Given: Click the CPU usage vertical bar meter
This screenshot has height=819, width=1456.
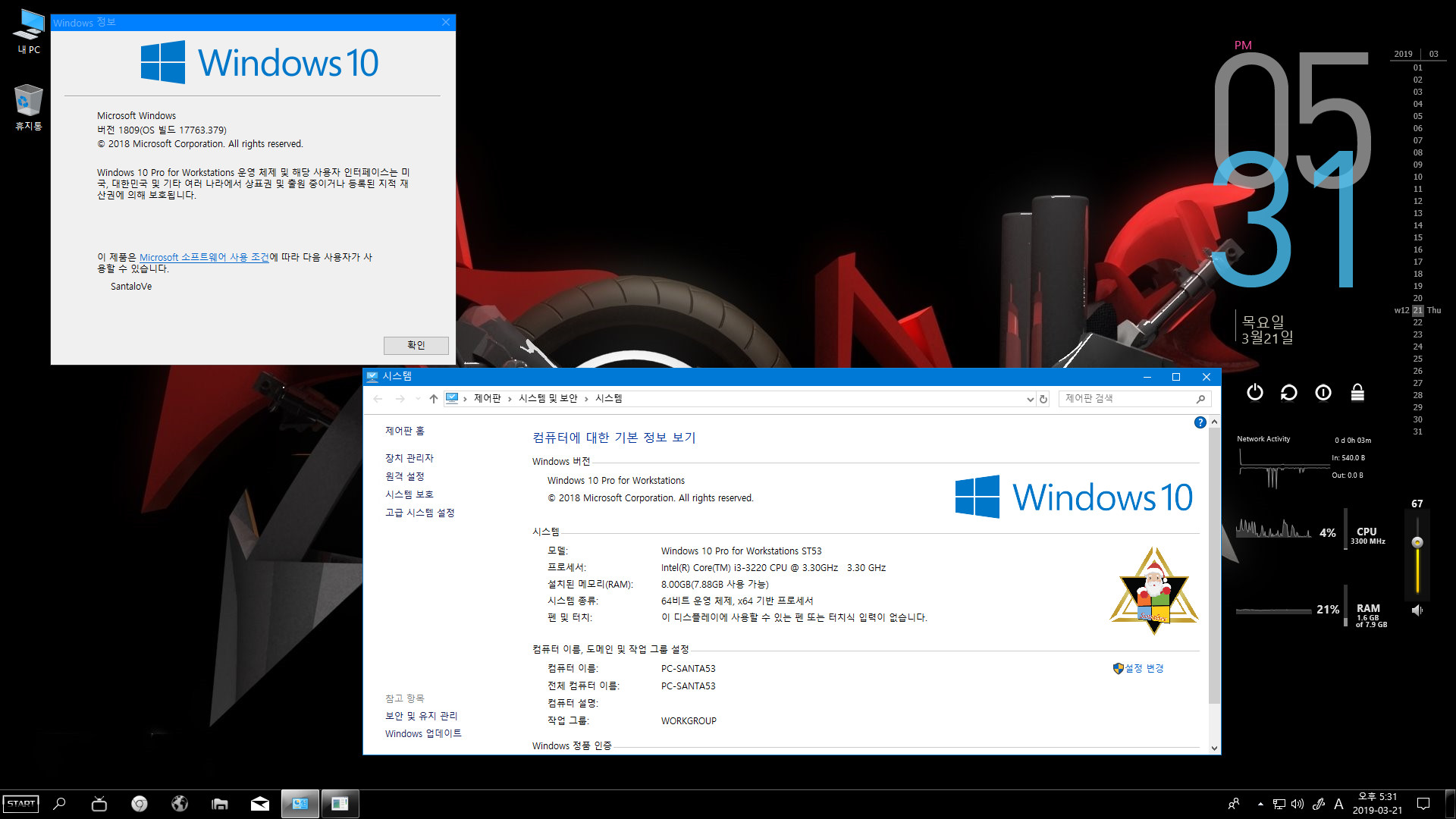Looking at the screenshot, I should point(1345,528).
